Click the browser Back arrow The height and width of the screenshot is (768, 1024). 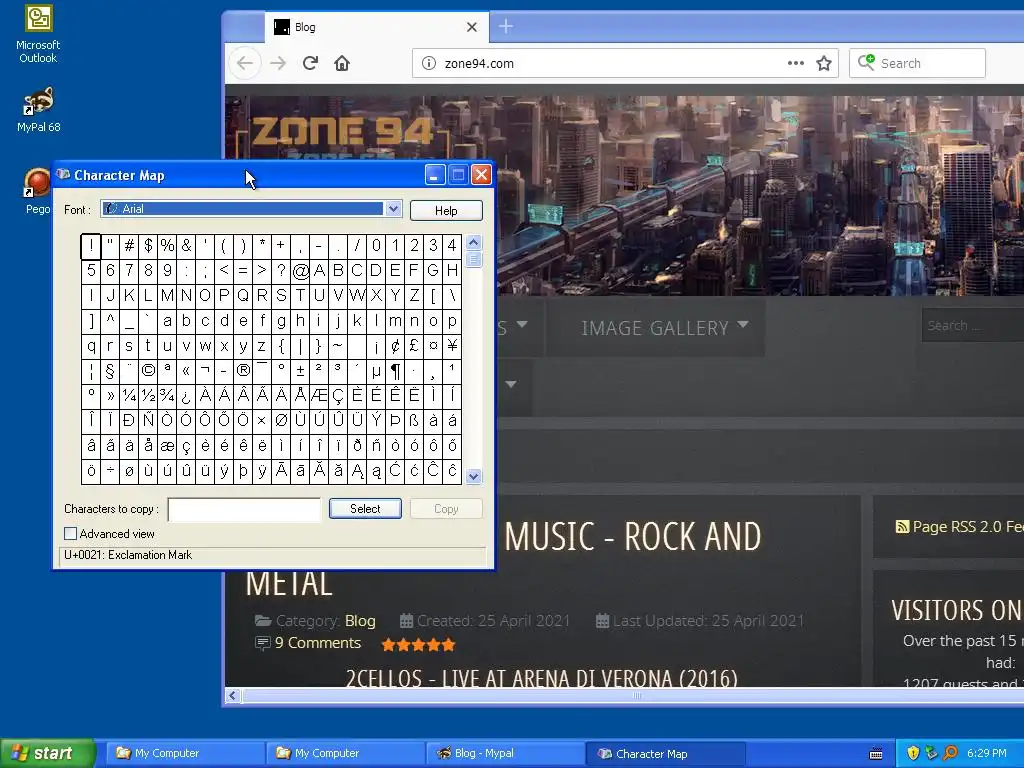245,63
